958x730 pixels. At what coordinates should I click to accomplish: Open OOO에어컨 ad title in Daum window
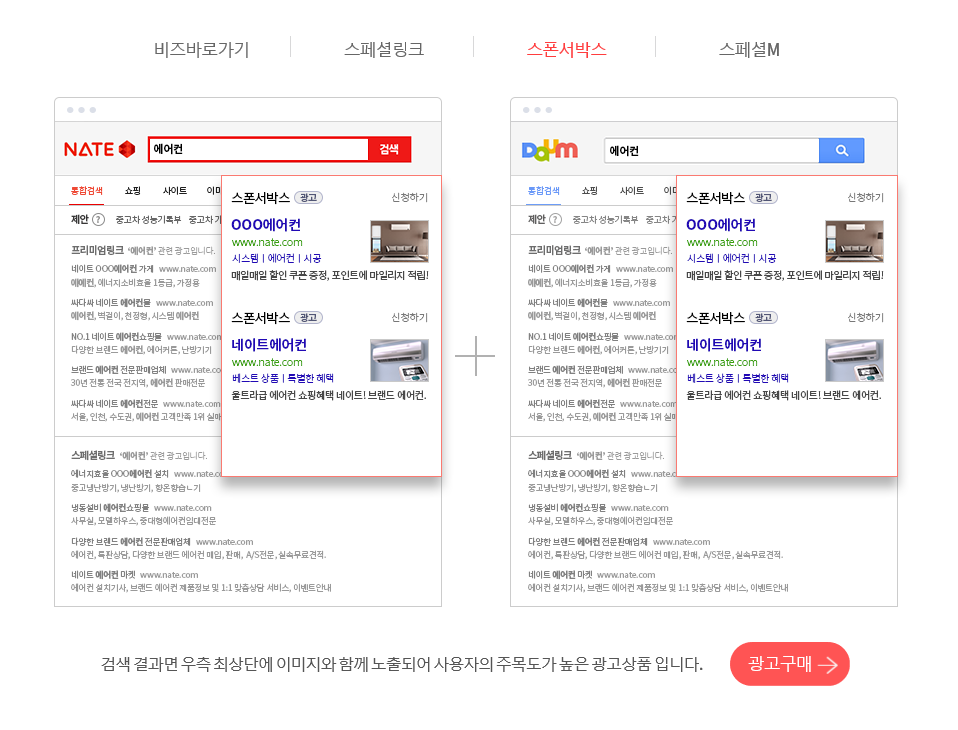coord(721,225)
